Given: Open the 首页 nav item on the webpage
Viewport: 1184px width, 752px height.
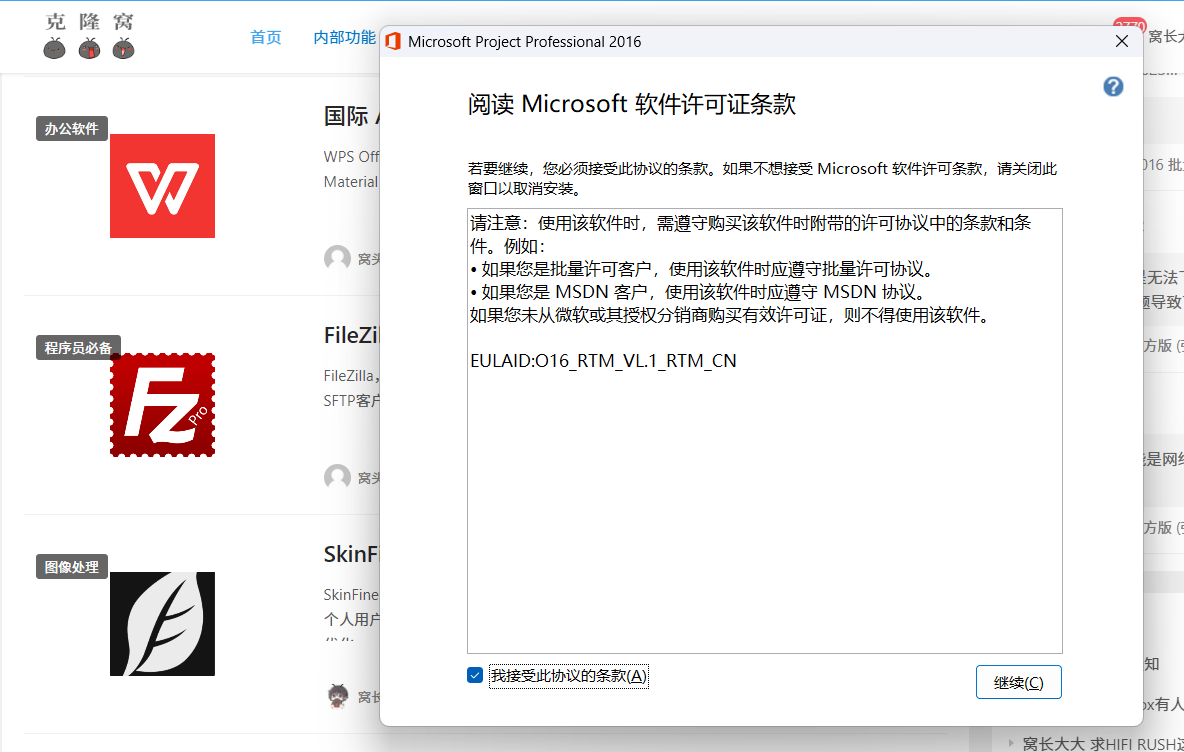Looking at the screenshot, I should pos(266,37).
